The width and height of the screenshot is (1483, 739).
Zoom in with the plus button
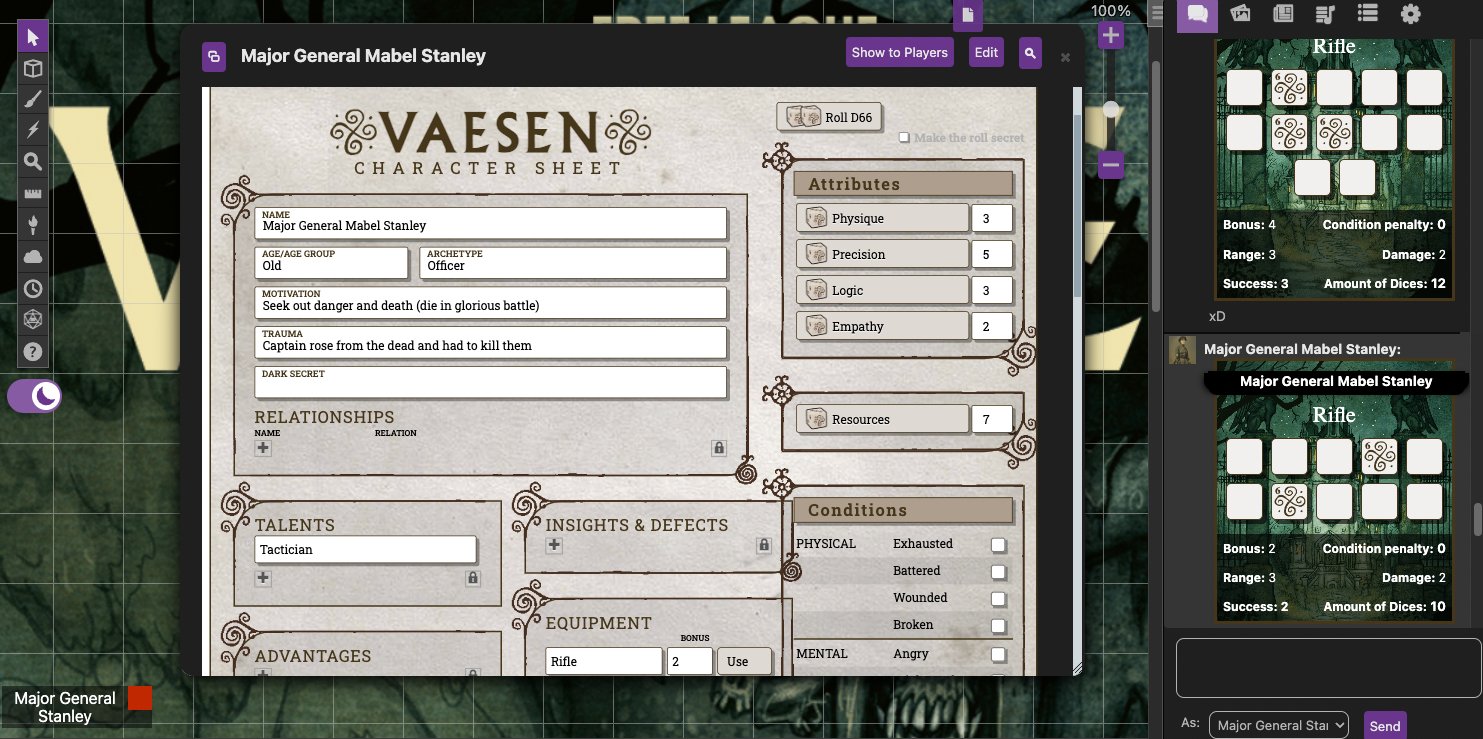coord(1111,37)
